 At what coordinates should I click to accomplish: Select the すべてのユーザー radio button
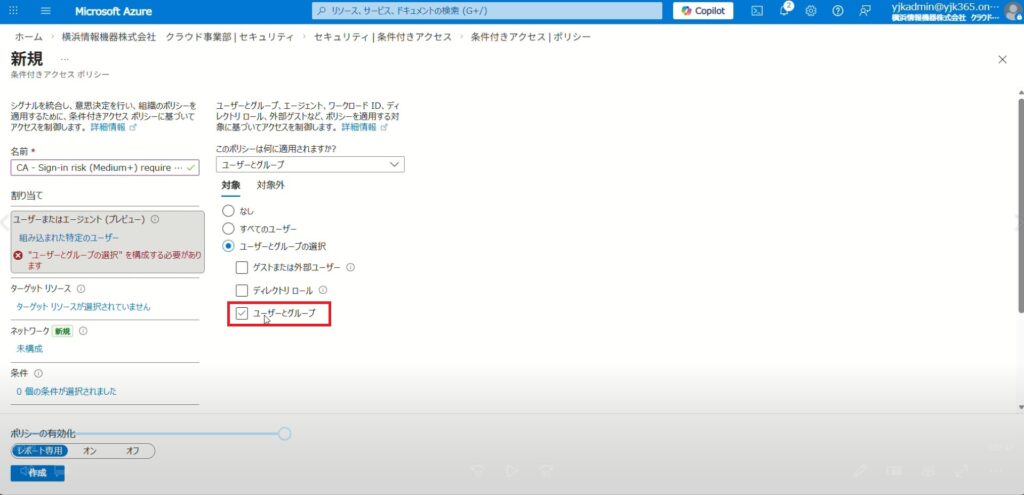tap(228, 228)
